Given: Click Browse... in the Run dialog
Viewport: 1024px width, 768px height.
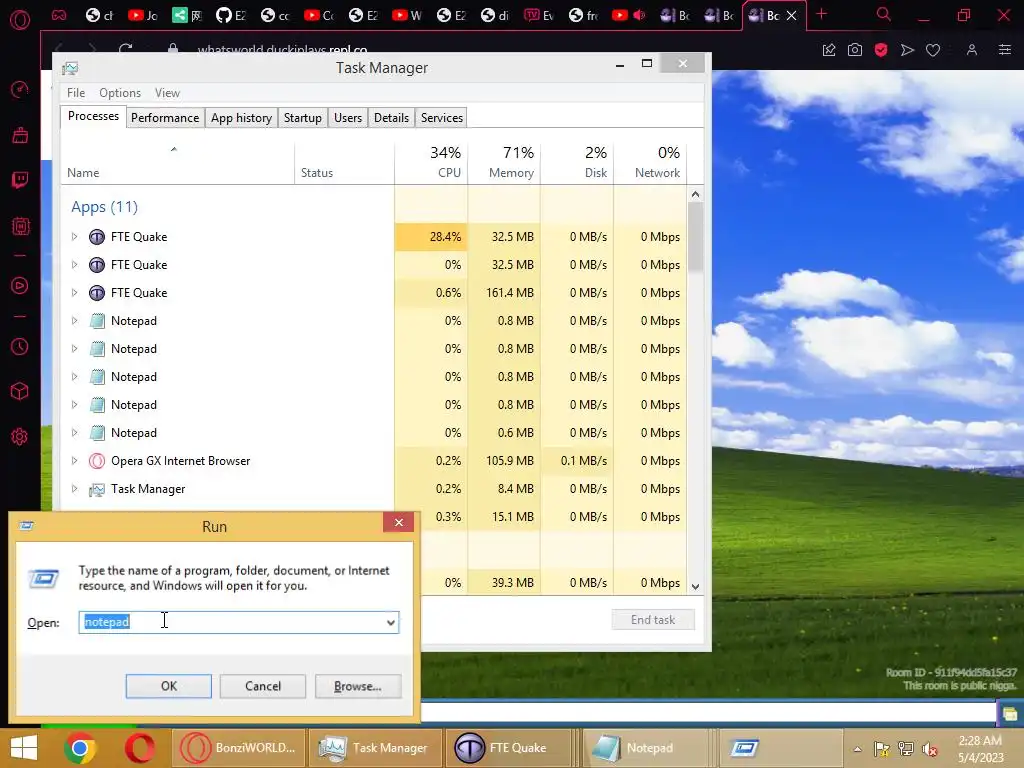Looking at the screenshot, I should [x=357, y=686].
